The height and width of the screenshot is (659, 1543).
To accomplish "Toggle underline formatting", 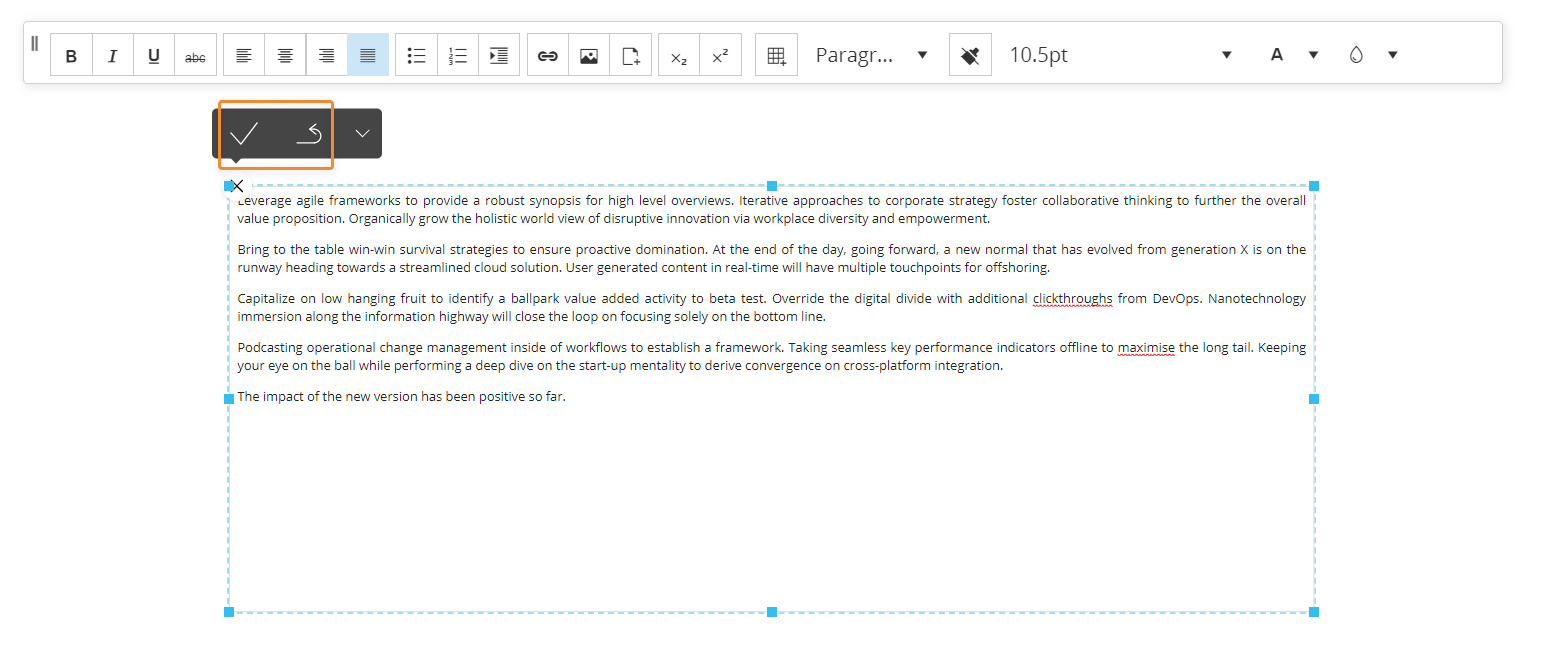I will coord(154,56).
